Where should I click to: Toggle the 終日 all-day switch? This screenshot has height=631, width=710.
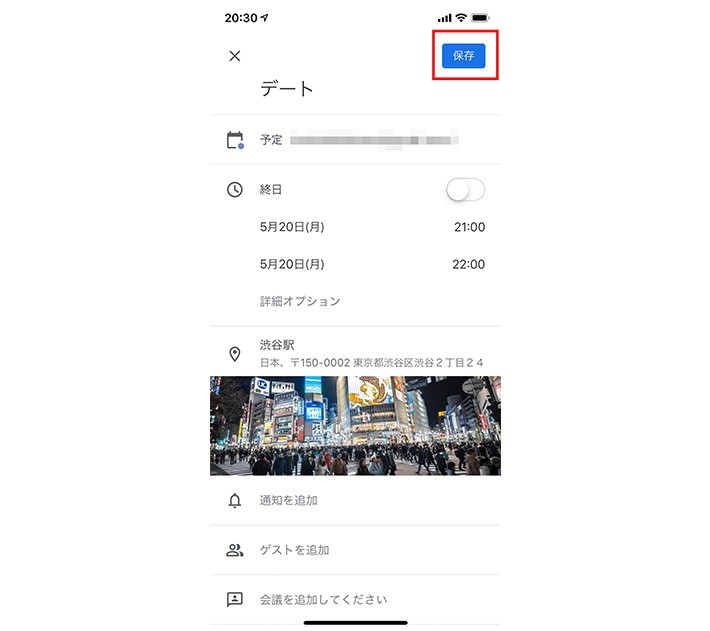[465, 190]
